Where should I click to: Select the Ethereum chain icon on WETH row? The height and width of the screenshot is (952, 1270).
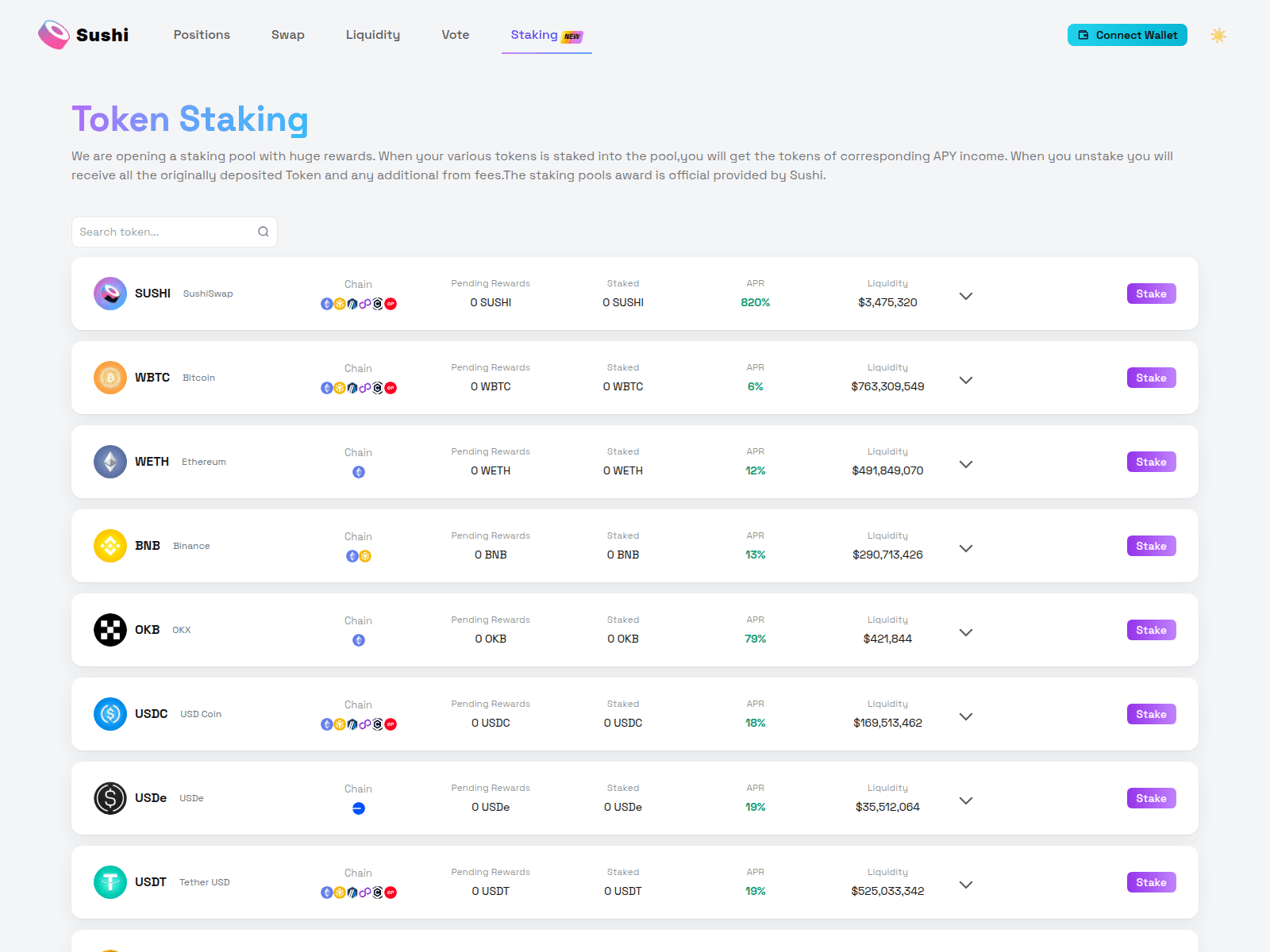[359, 471]
